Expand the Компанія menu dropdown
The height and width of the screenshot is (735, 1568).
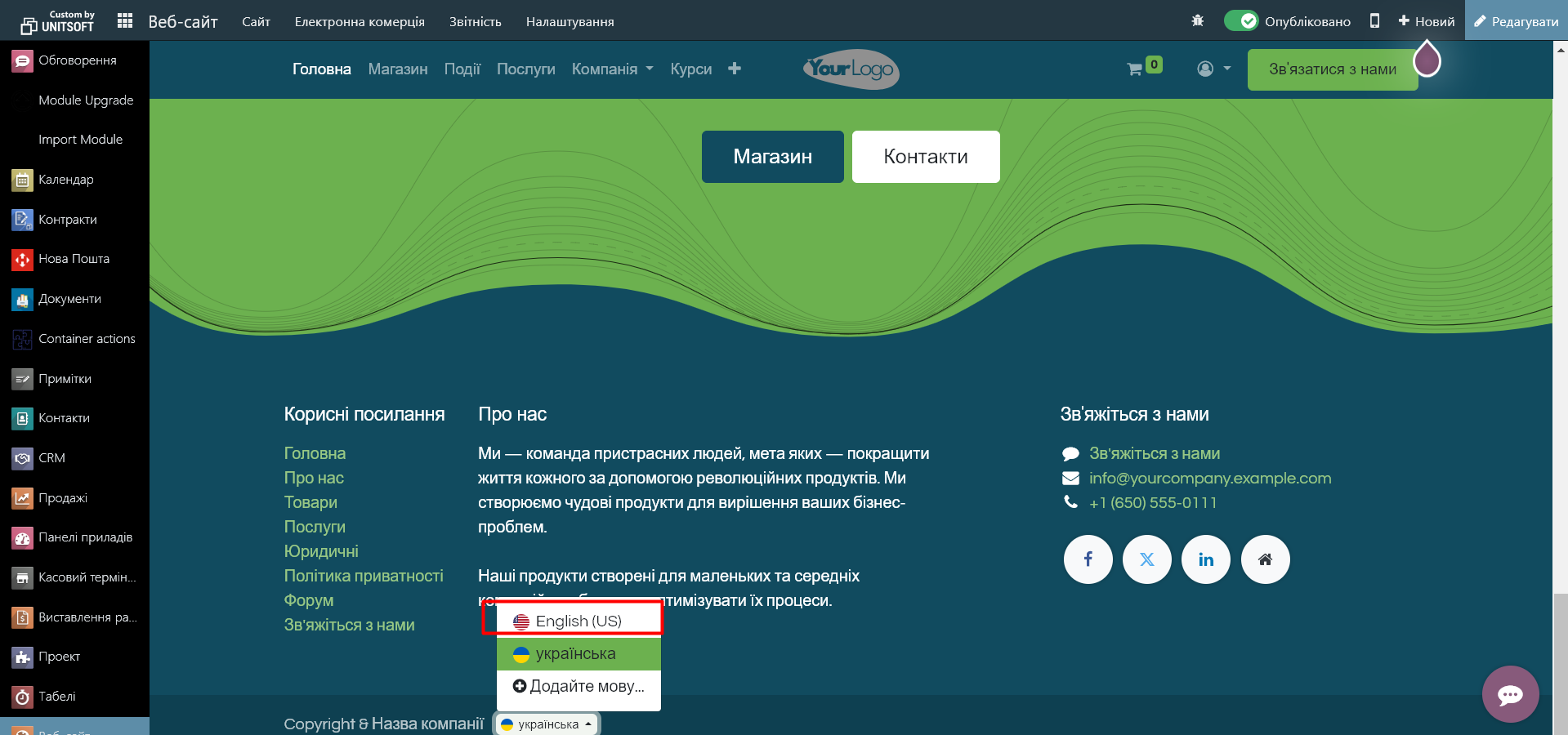pyautogui.click(x=612, y=69)
